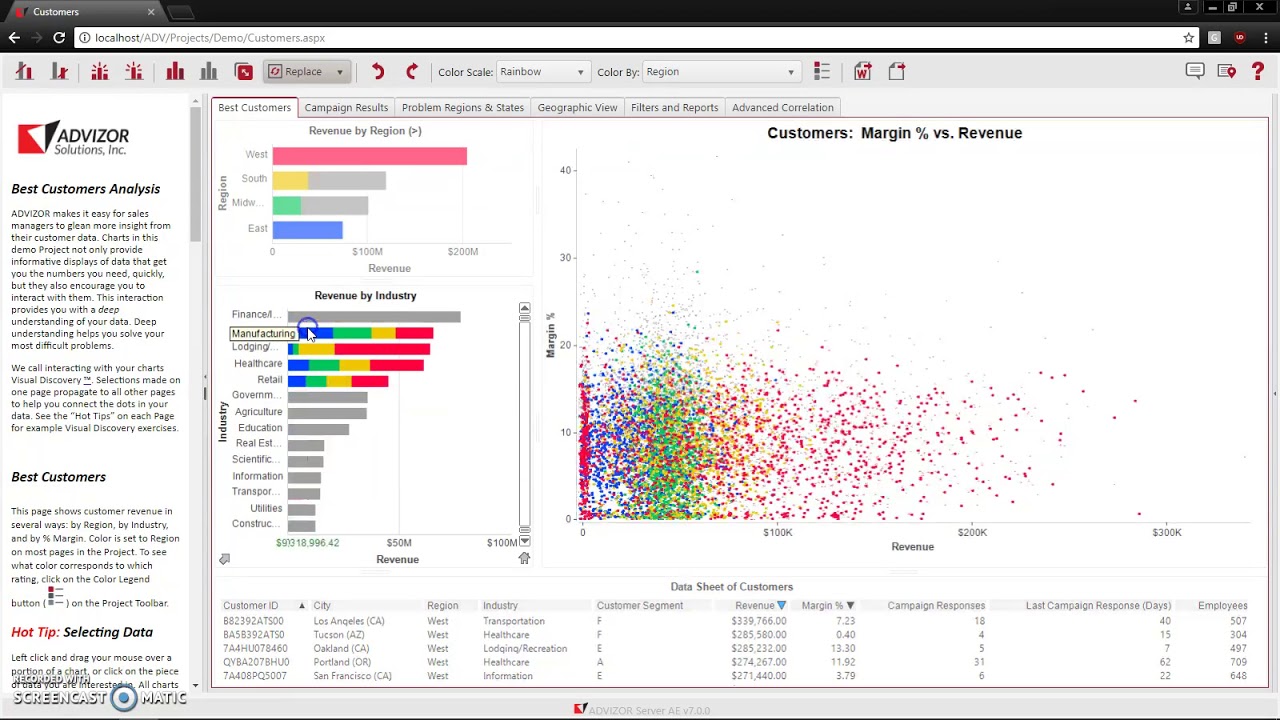Click the Employees column header

[1222, 605]
